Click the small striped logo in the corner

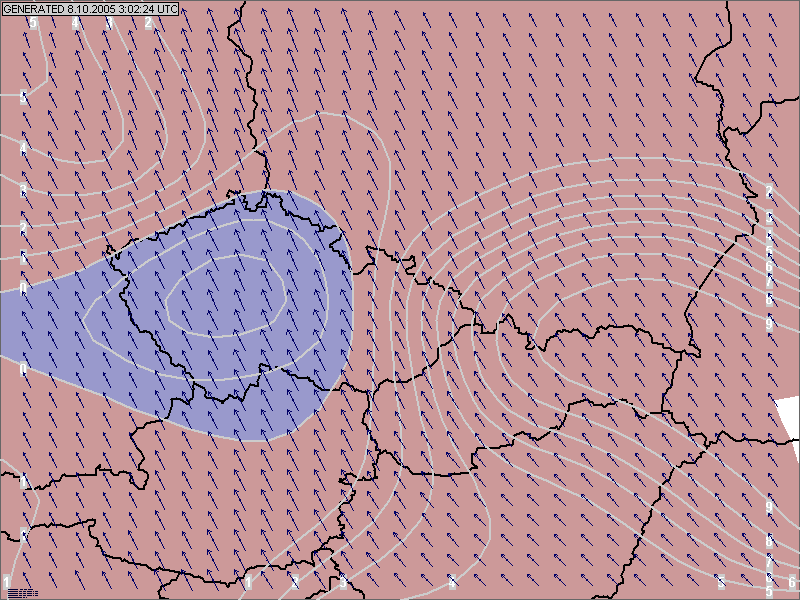click(x=23, y=592)
